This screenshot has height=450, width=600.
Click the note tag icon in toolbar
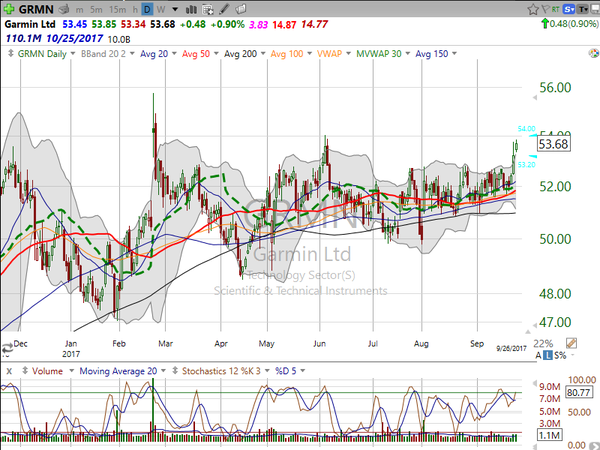tap(240, 9)
